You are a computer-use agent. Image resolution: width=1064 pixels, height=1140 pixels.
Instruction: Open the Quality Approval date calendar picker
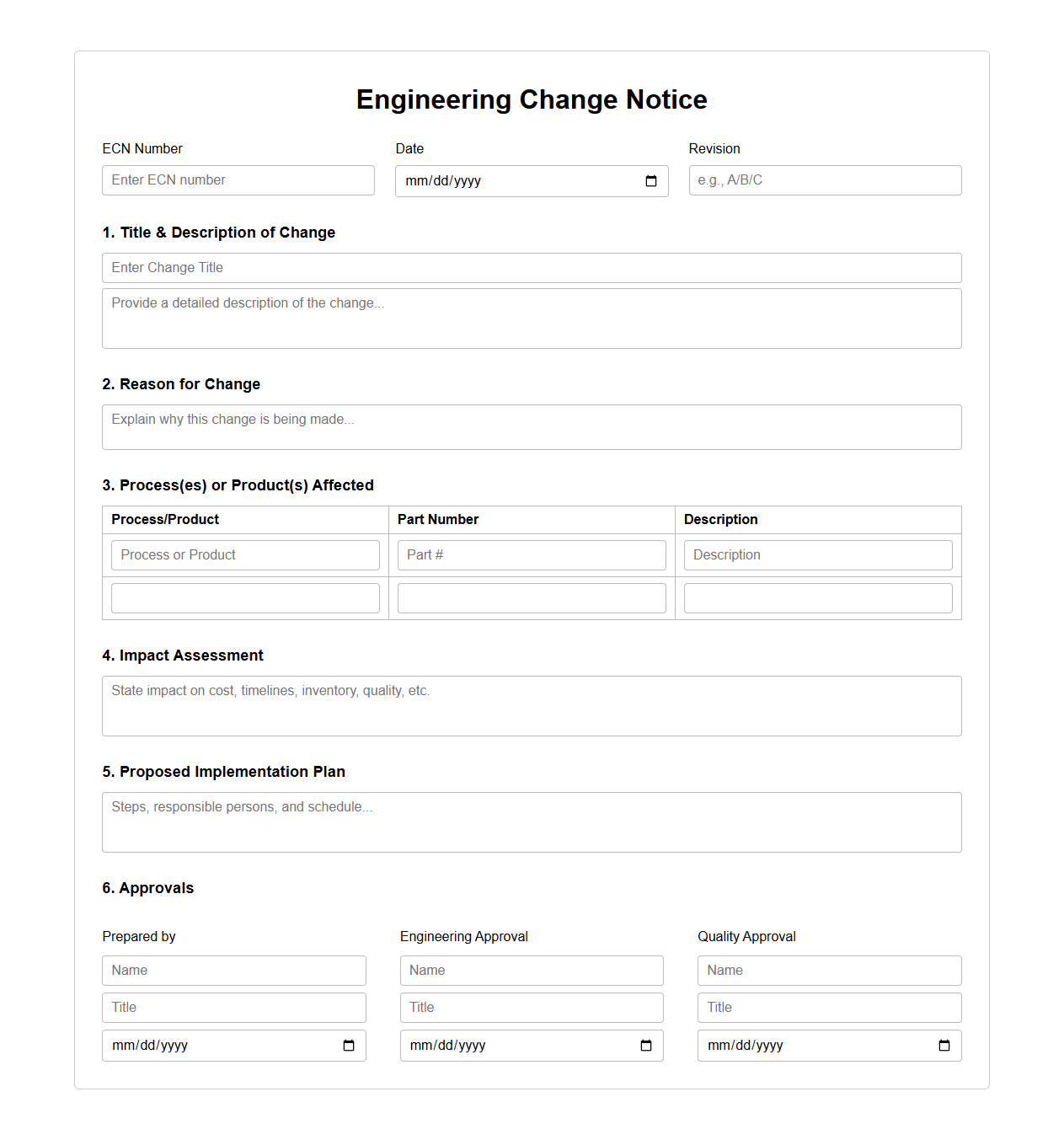944,1045
